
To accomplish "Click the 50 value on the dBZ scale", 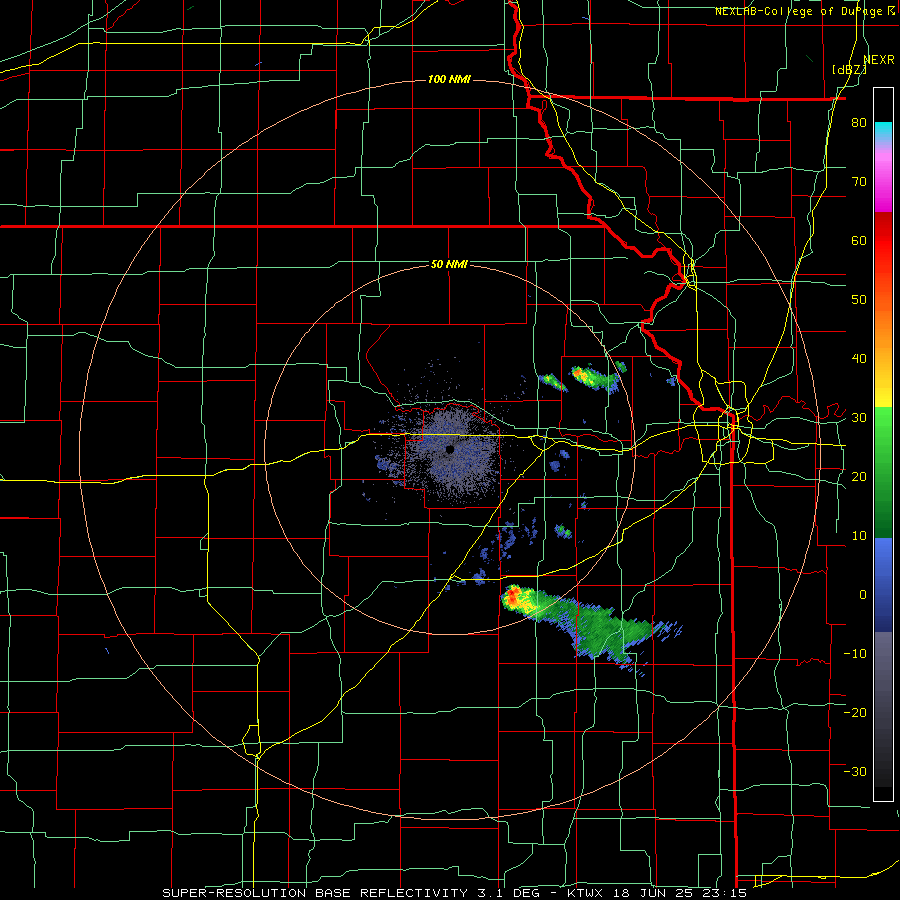I will pos(859,300).
